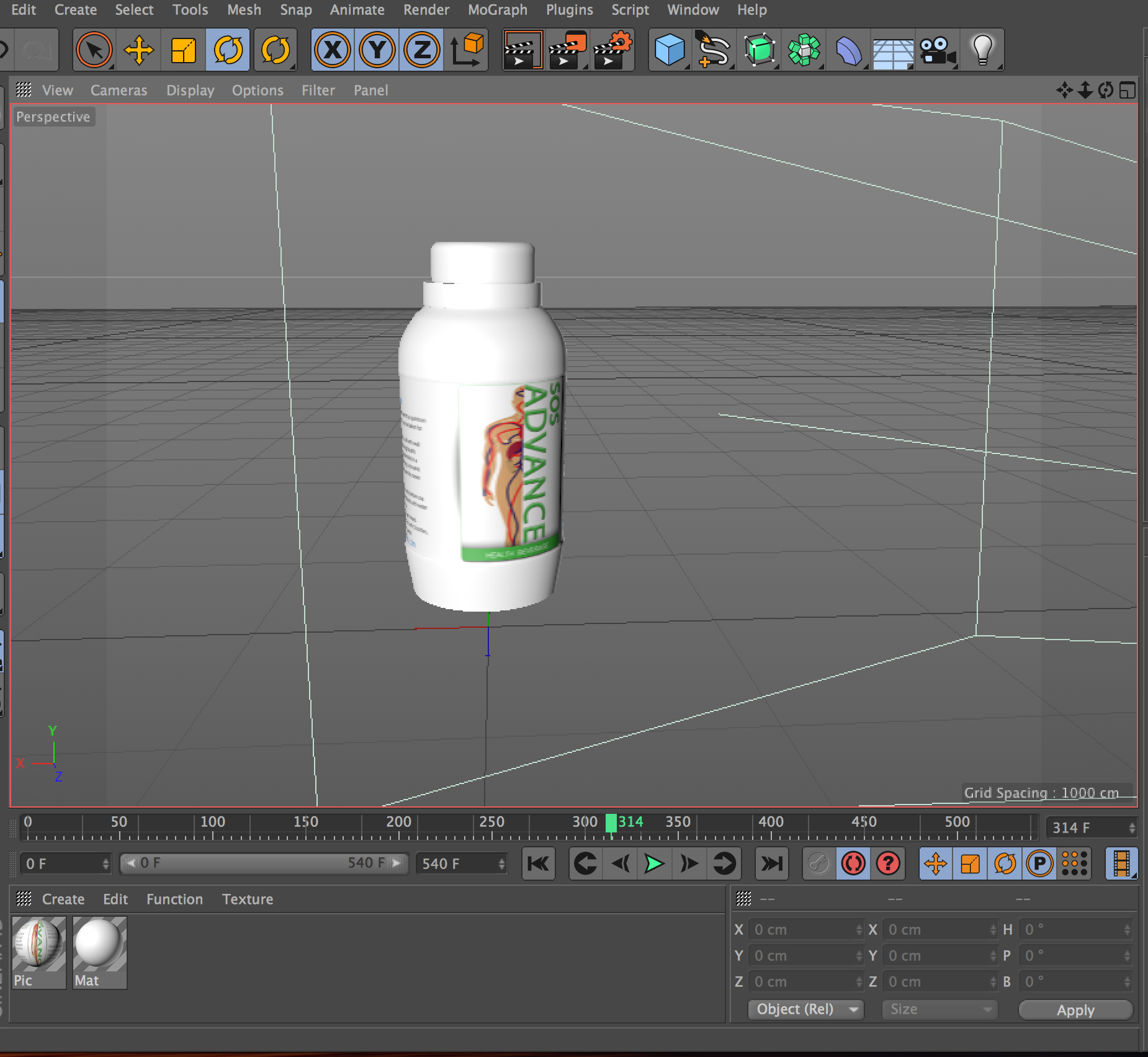Toggle the viewport maximize view icon

pos(1128,91)
